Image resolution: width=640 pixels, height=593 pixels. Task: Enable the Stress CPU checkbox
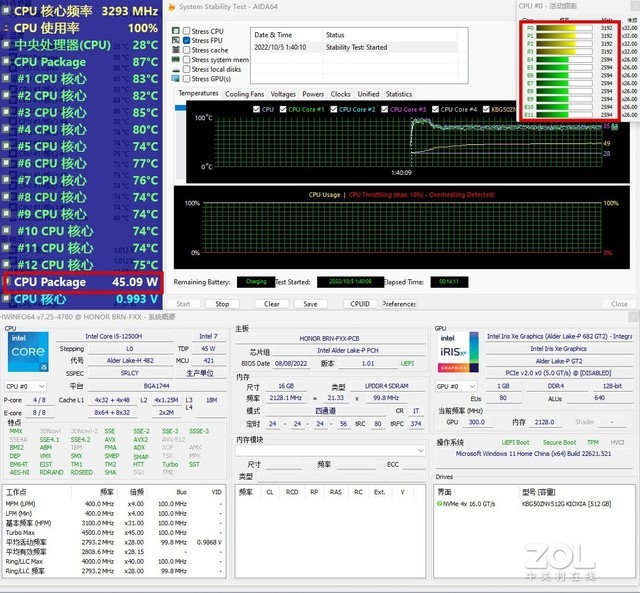[x=186, y=31]
